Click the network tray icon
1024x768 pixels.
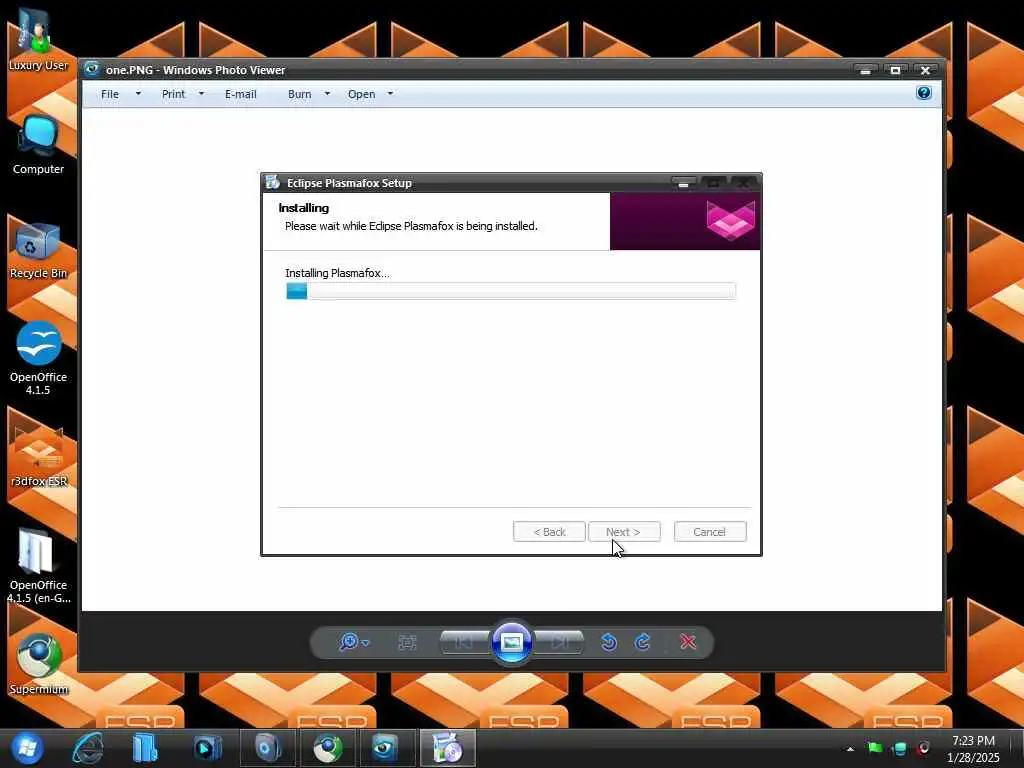pos(899,748)
